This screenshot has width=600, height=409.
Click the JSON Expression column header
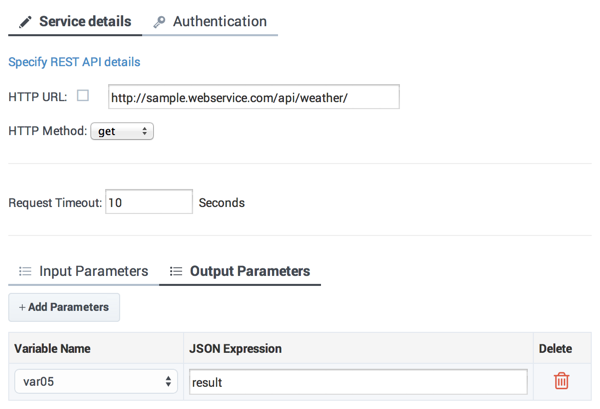(235, 349)
